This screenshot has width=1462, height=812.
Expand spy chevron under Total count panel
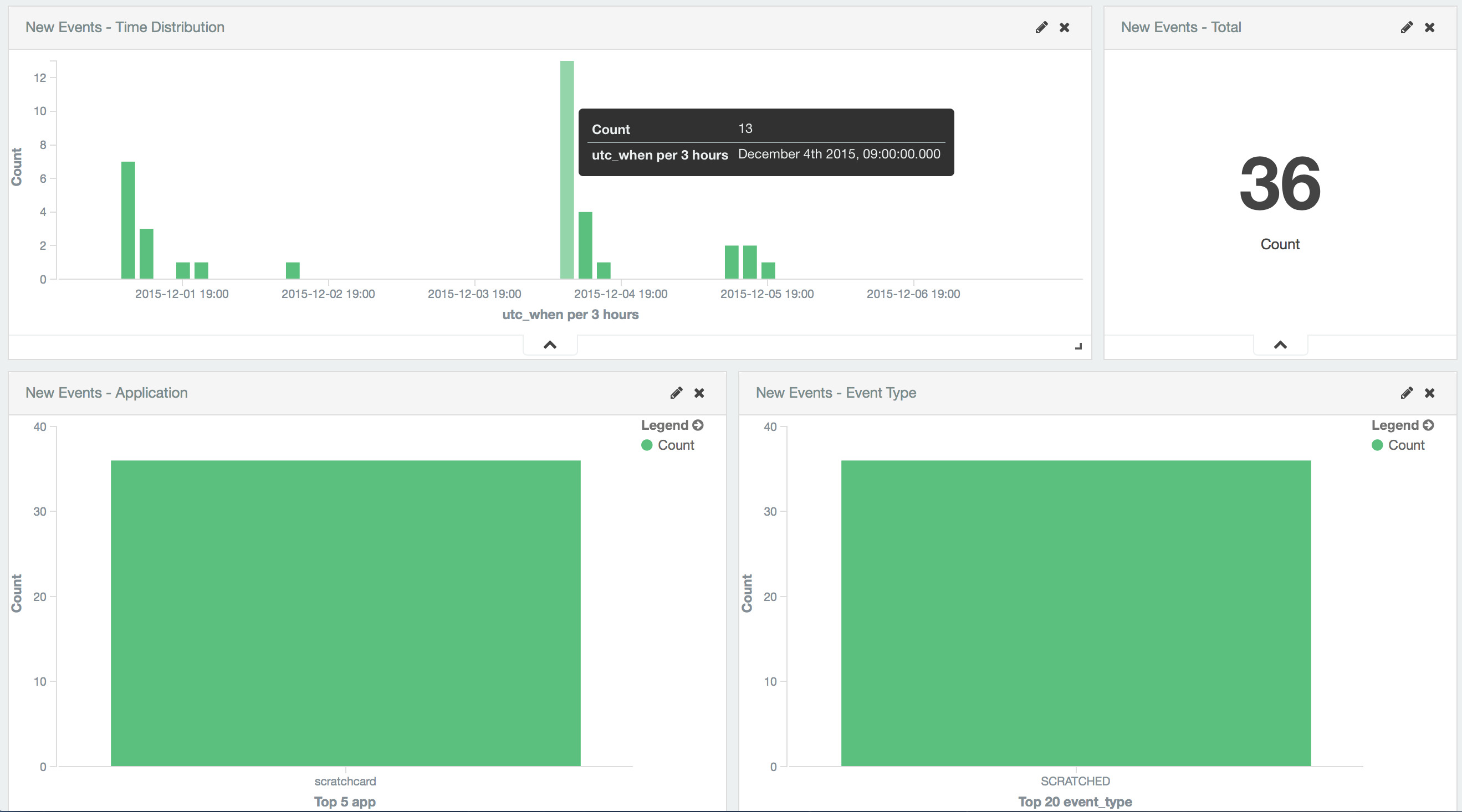(x=1280, y=345)
